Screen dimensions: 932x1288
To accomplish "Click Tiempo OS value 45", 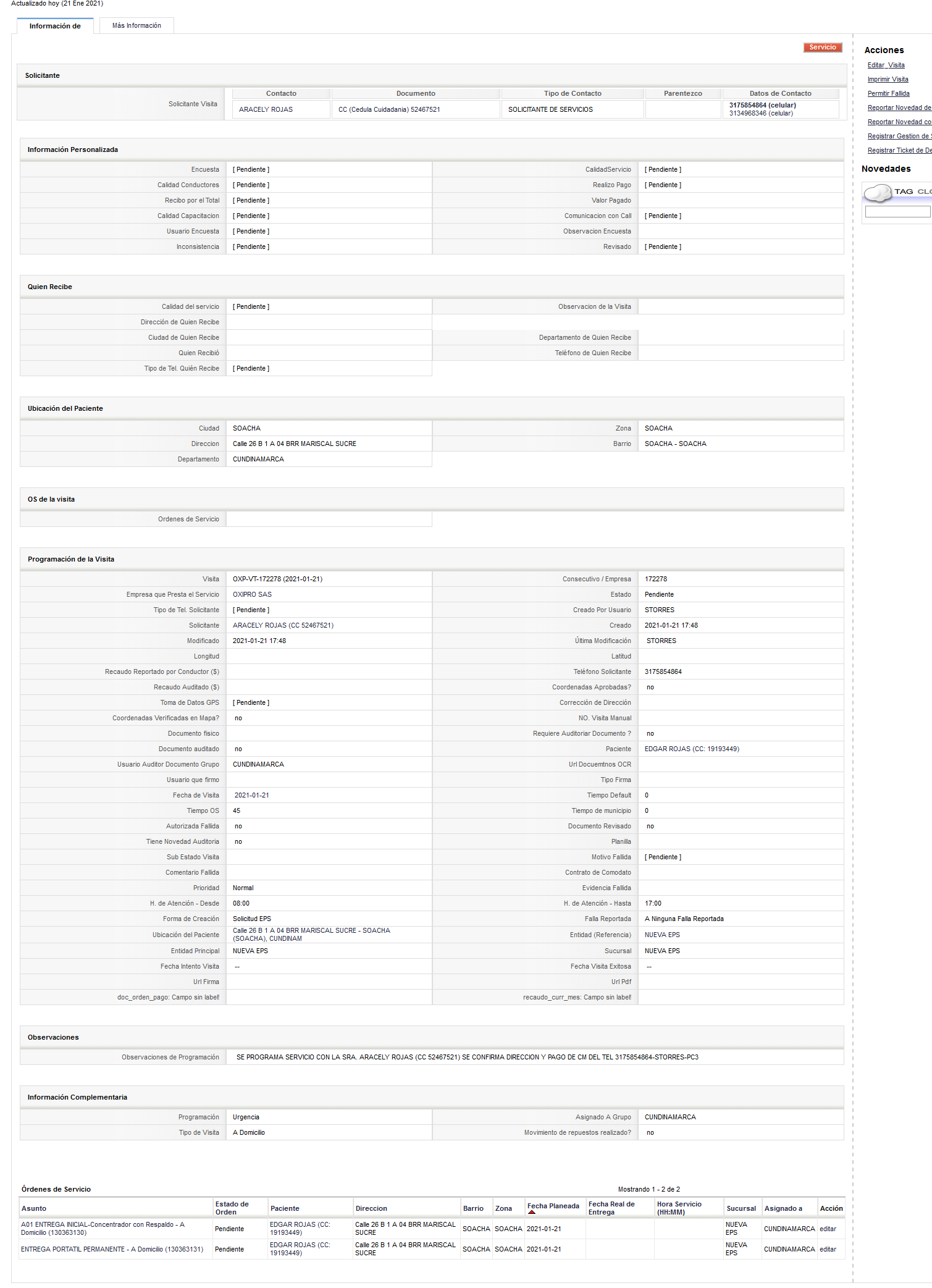I will (x=237, y=810).
